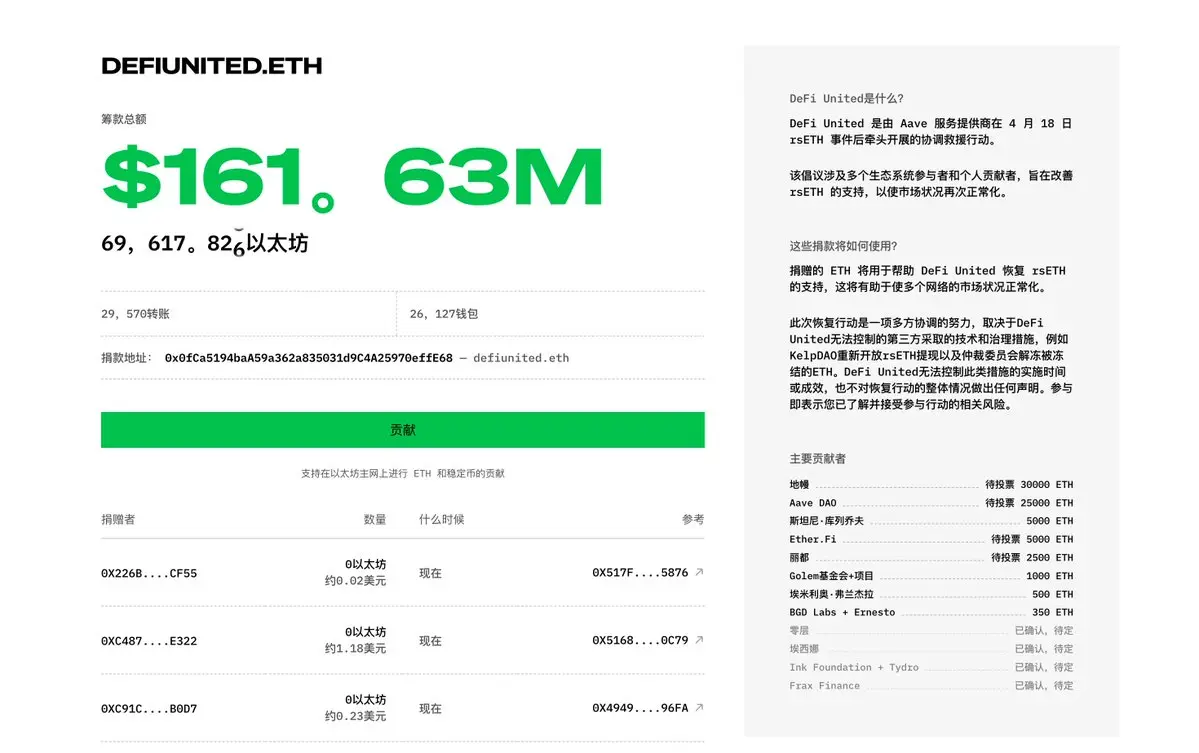
Task: Click the donation address 0x0fCa5194...effE68
Action: pyautogui.click(x=308, y=358)
